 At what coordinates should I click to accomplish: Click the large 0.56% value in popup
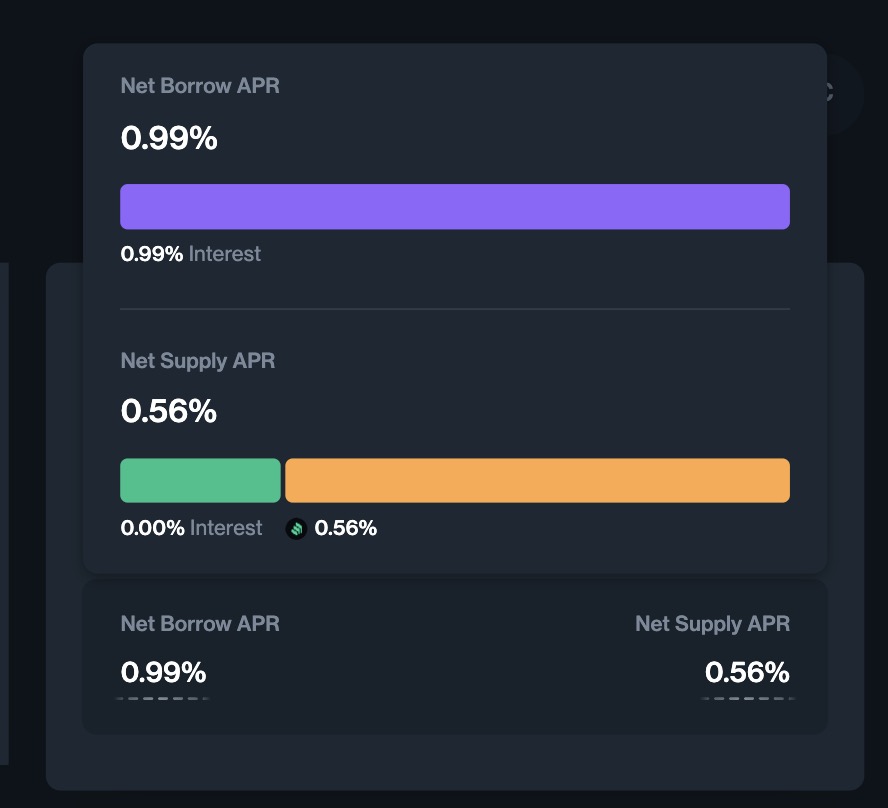[x=168, y=411]
